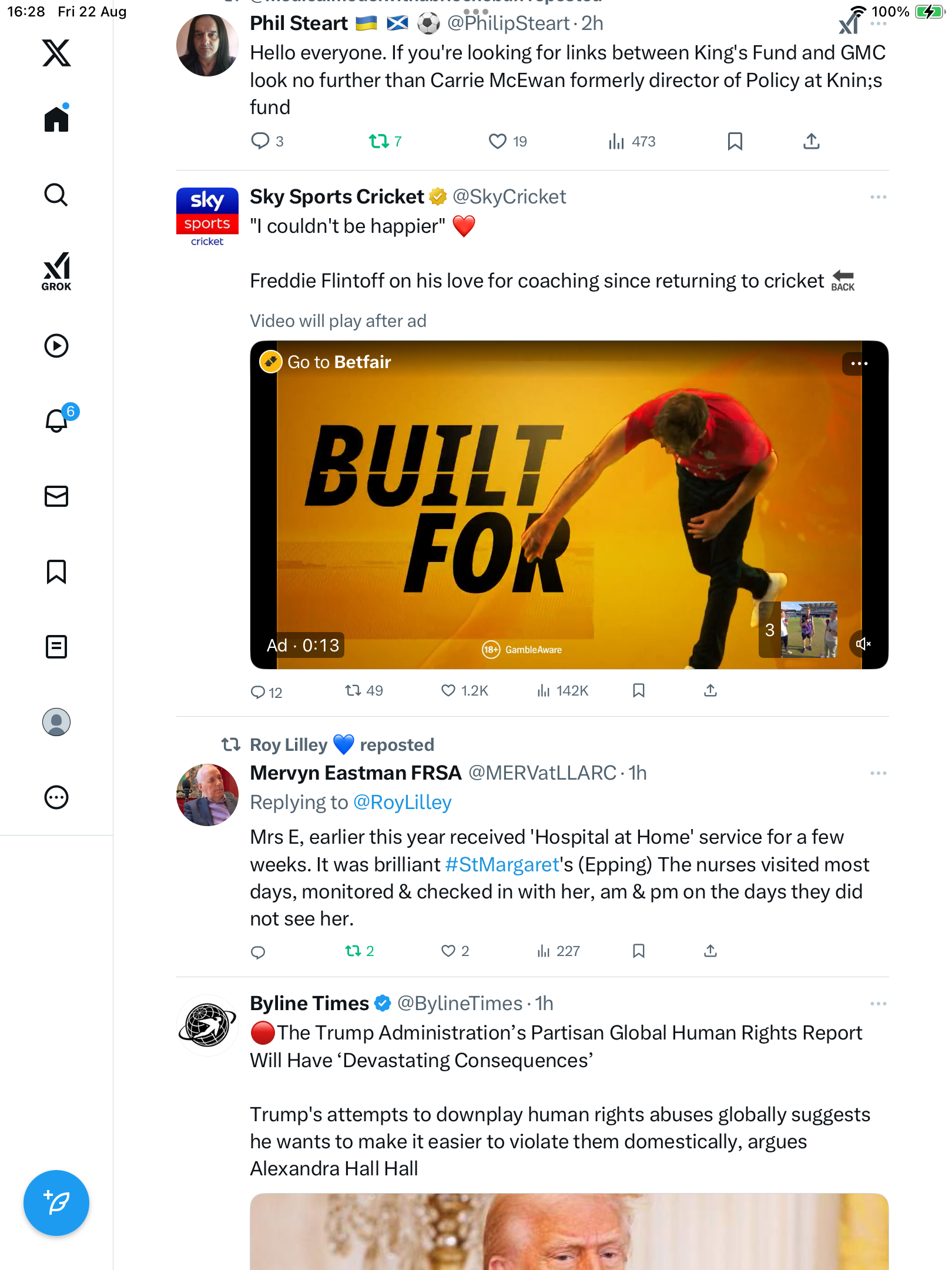952x1270 pixels.
Task: Unmute the Betfair ad video
Action: tap(863, 644)
